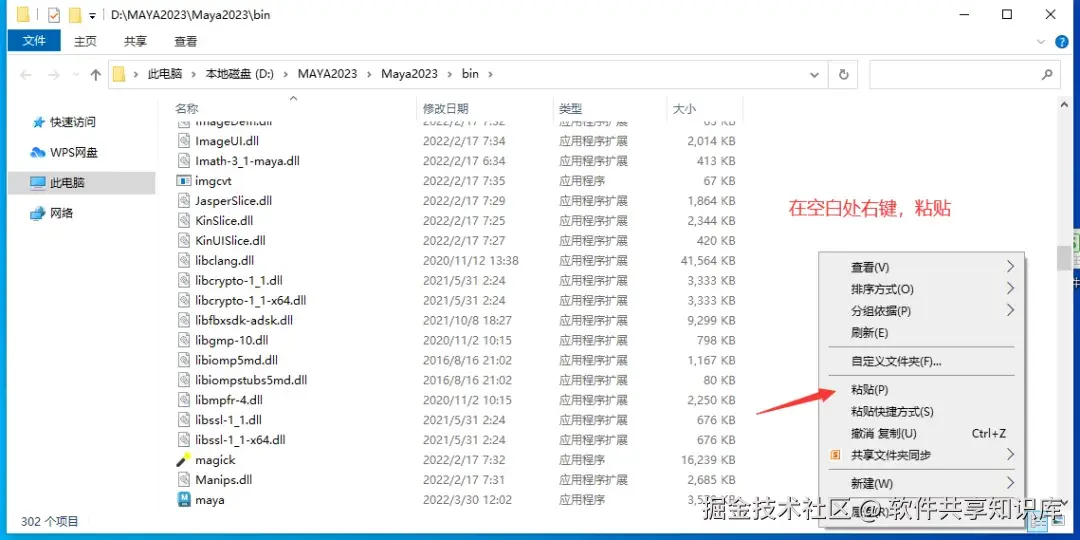1080x540 pixels.
Task: Select the Imath-3_1-maya.dll file icon
Action: click(183, 160)
